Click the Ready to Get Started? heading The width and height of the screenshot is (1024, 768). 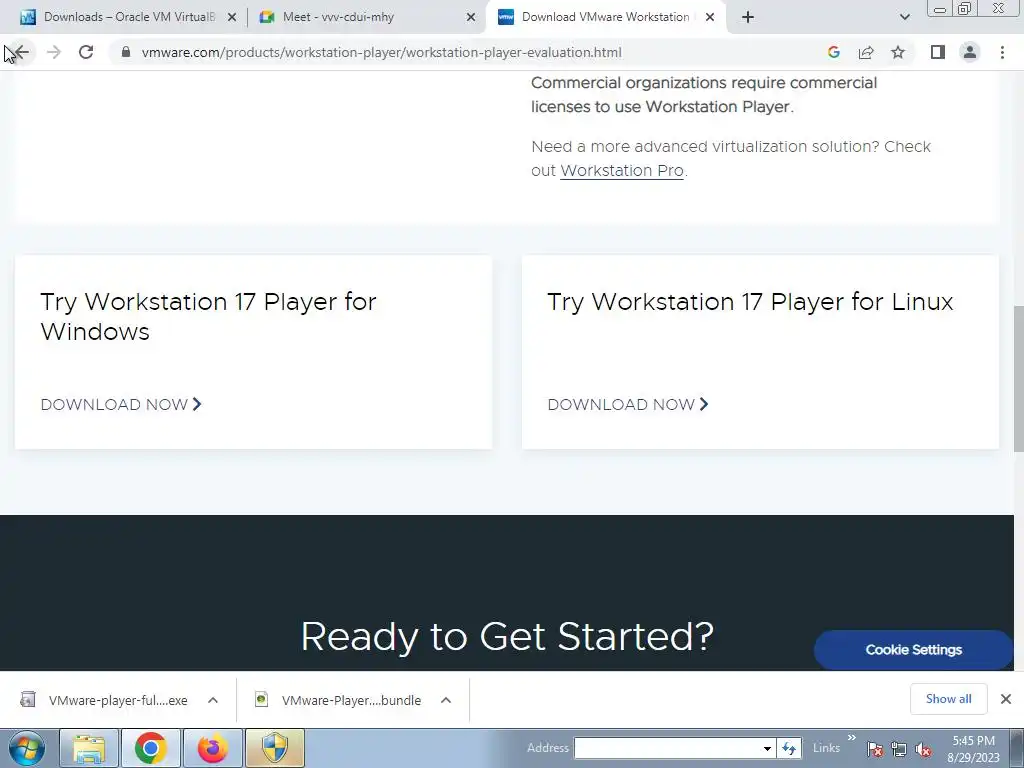point(507,637)
